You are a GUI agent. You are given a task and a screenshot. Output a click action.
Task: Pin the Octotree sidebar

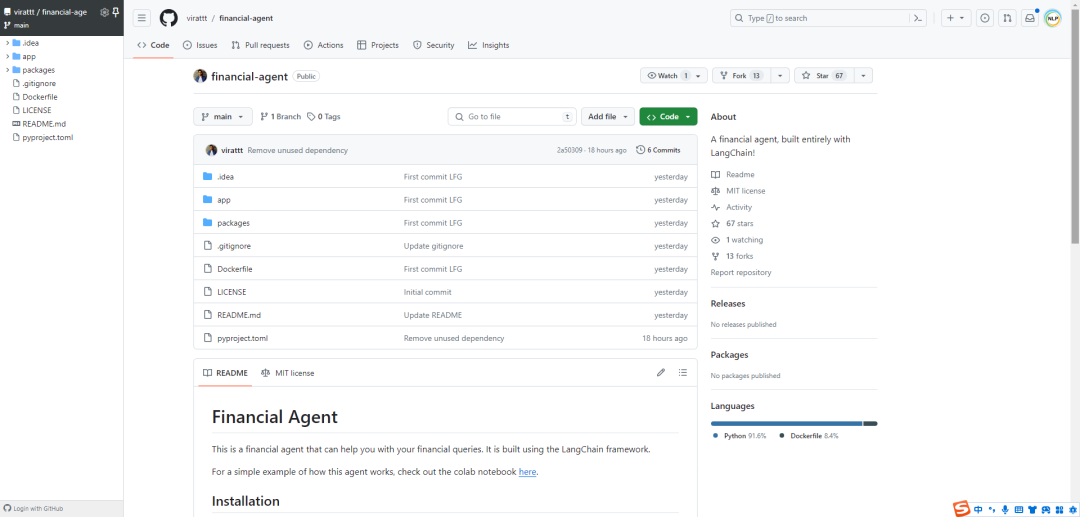[116, 12]
